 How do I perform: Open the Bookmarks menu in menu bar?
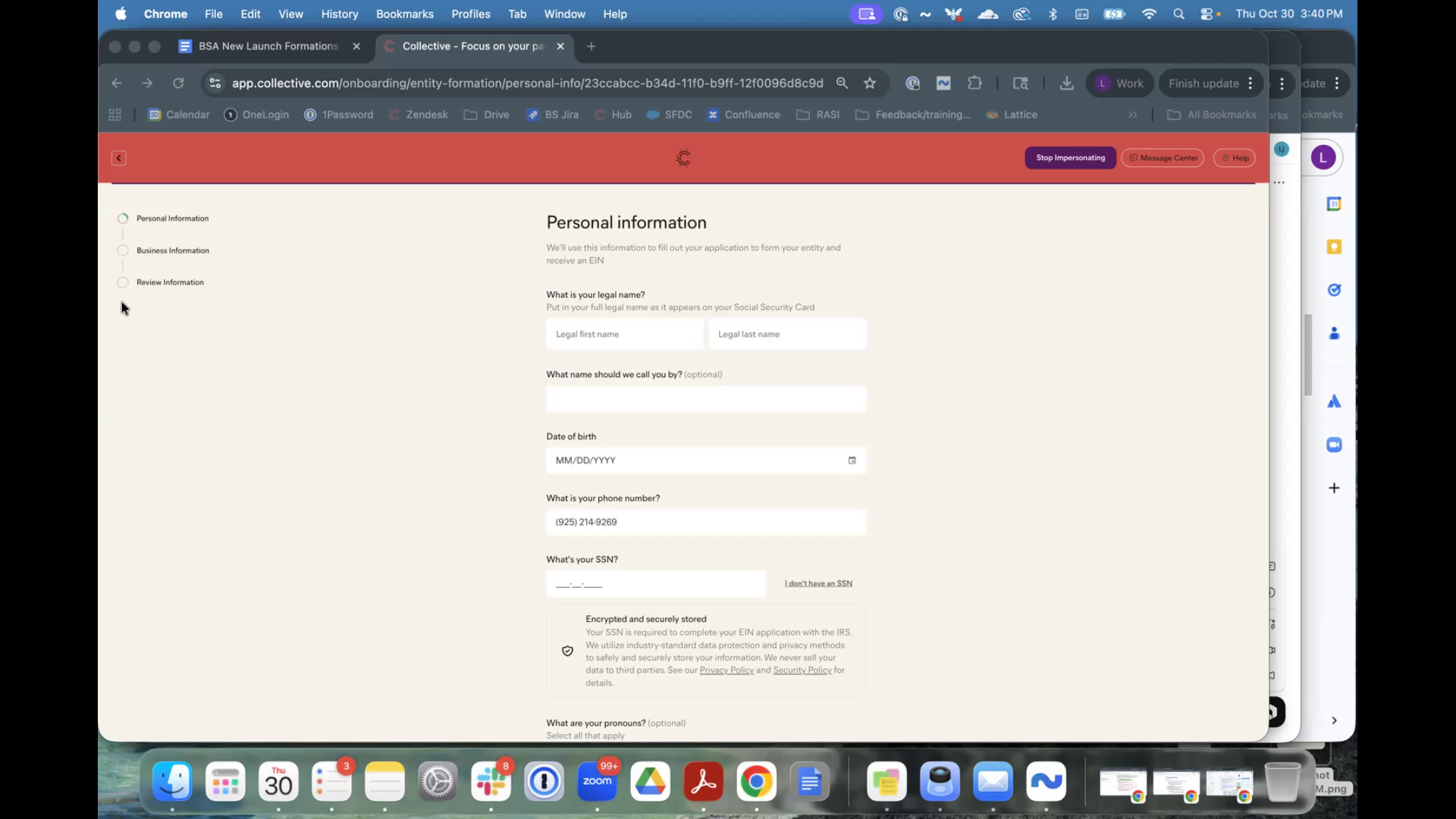(404, 14)
